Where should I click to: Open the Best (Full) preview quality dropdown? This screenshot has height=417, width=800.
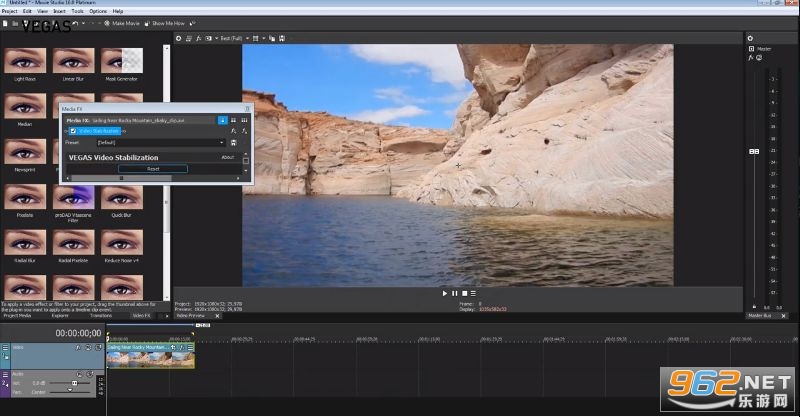point(235,38)
